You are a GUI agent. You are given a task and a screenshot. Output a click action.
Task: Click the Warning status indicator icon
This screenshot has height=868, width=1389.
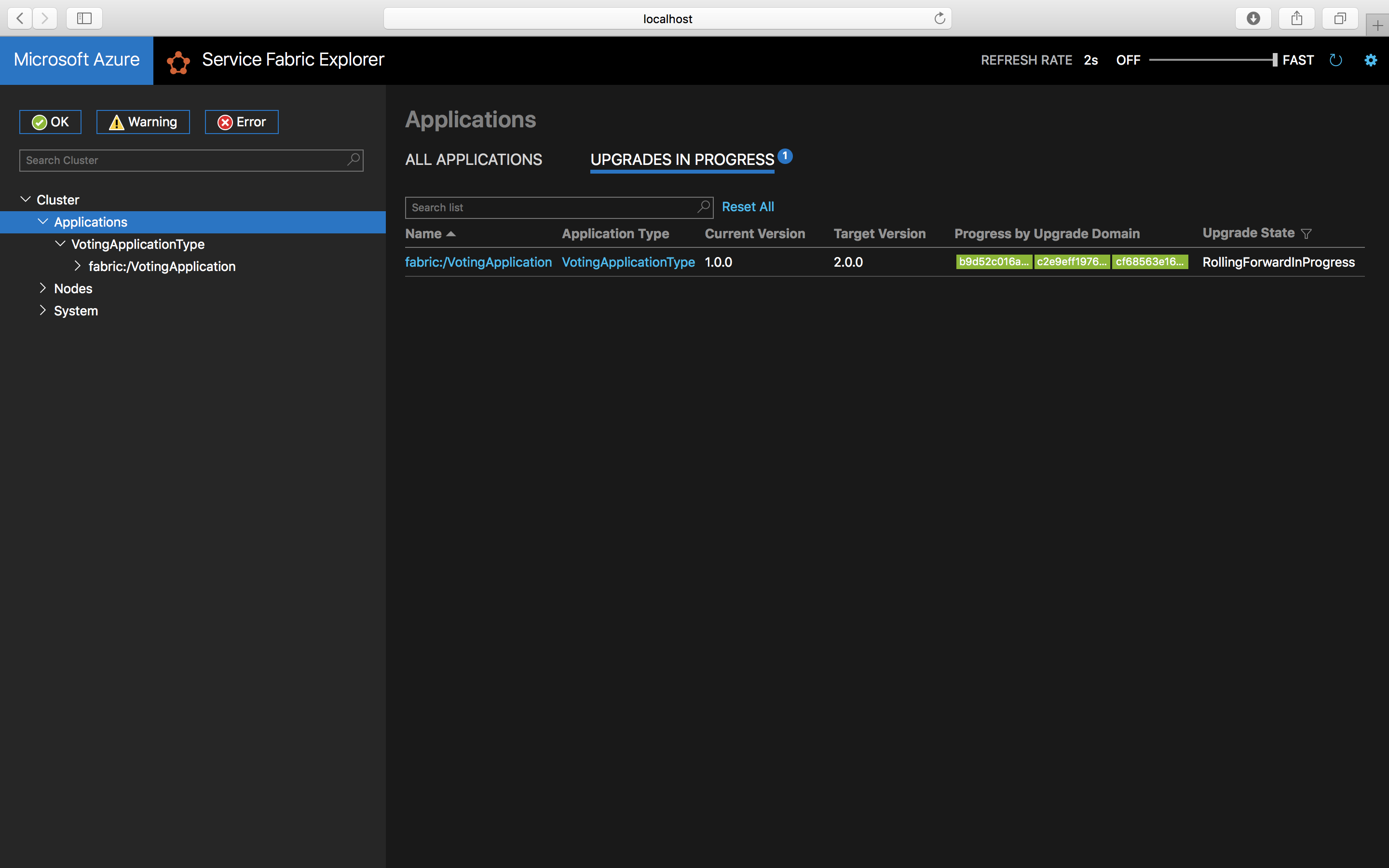point(116,122)
